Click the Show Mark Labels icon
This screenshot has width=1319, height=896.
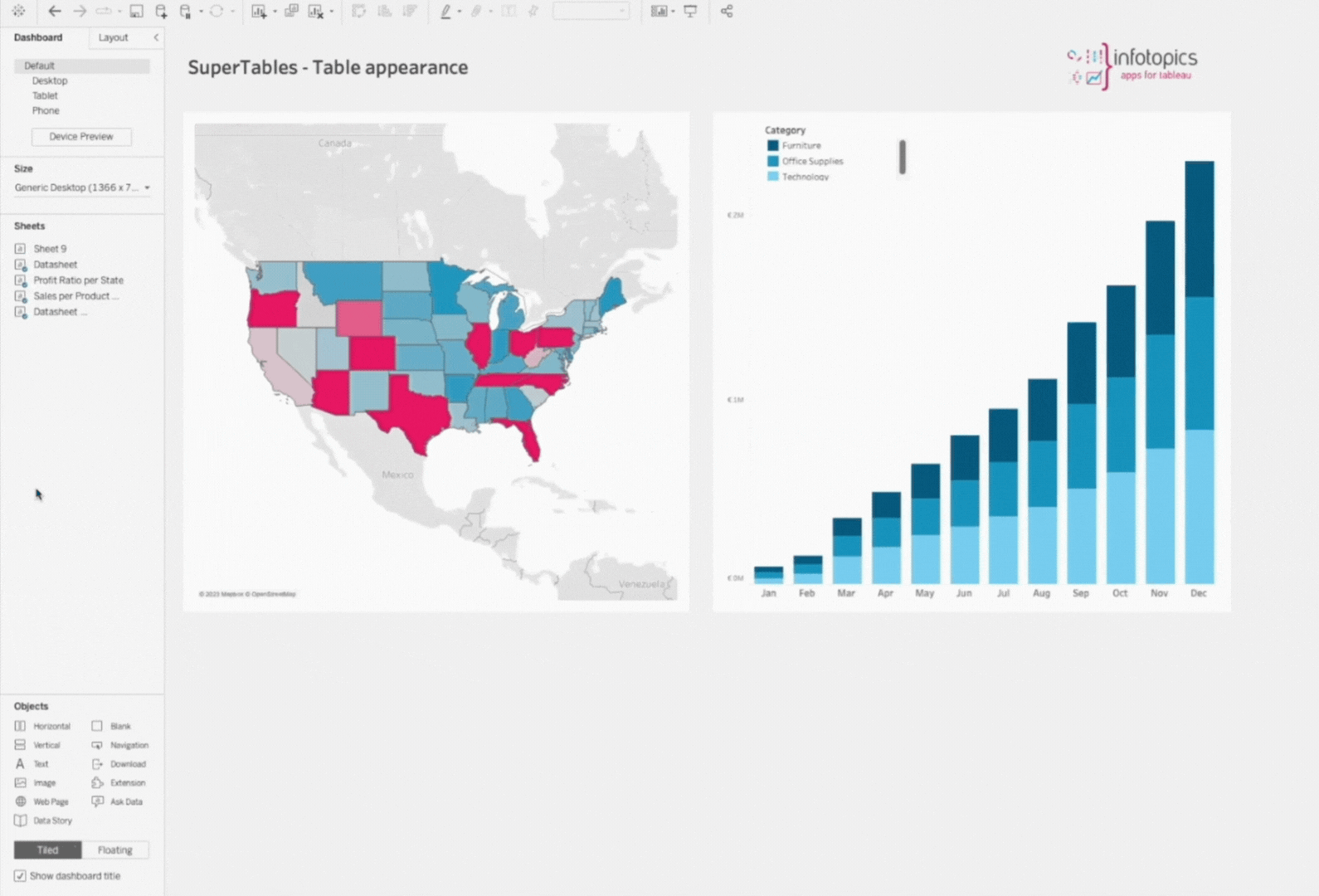point(509,11)
